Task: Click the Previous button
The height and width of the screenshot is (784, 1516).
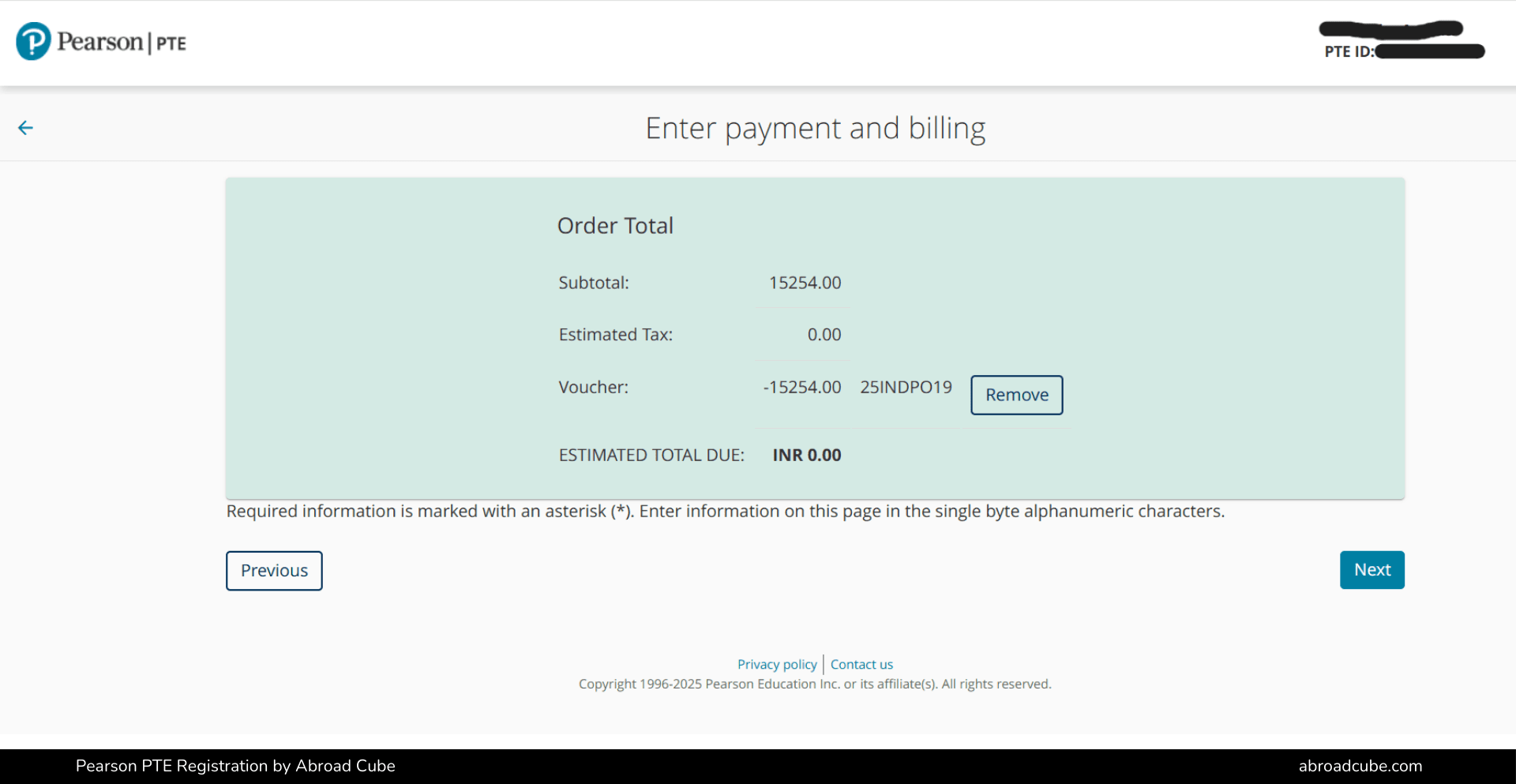Action: click(x=274, y=570)
